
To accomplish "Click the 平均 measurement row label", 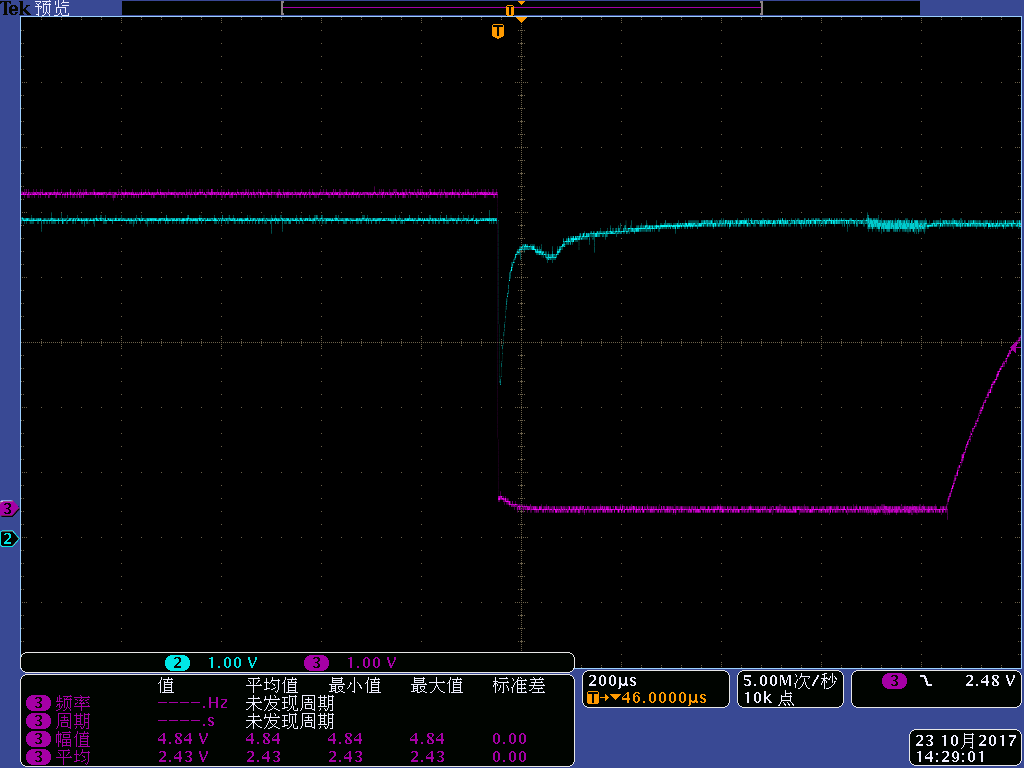I will pos(72,756).
